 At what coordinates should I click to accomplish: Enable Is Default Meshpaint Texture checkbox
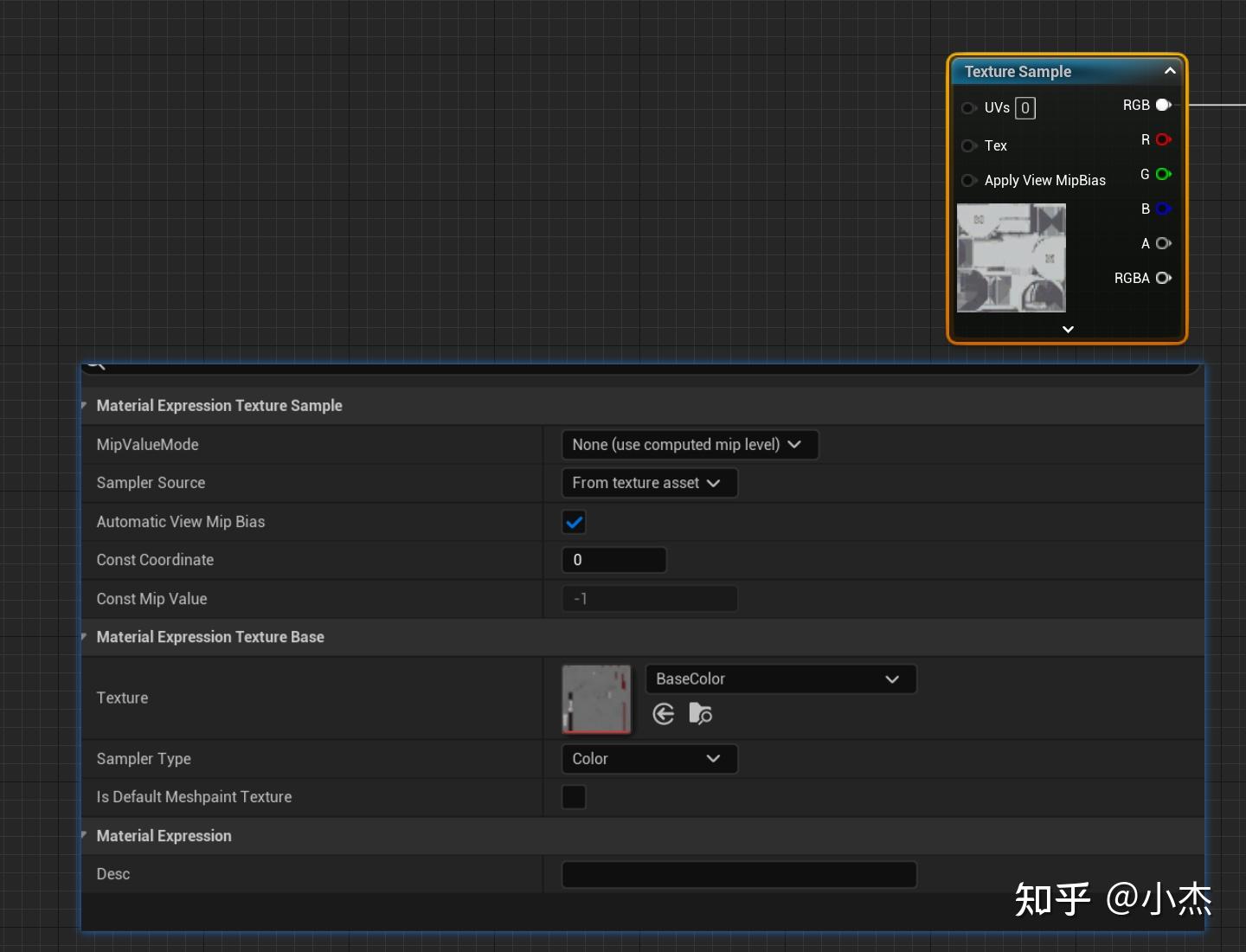(574, 797)
